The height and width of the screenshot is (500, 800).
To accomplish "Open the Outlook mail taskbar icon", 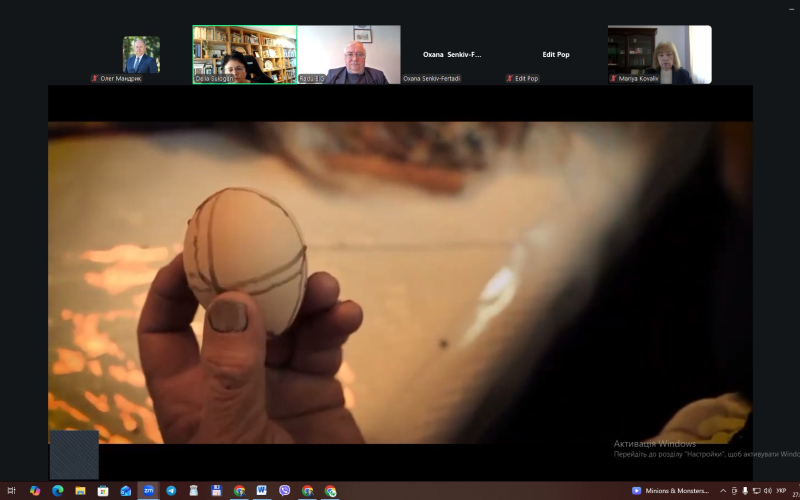I will pos(126,491).
